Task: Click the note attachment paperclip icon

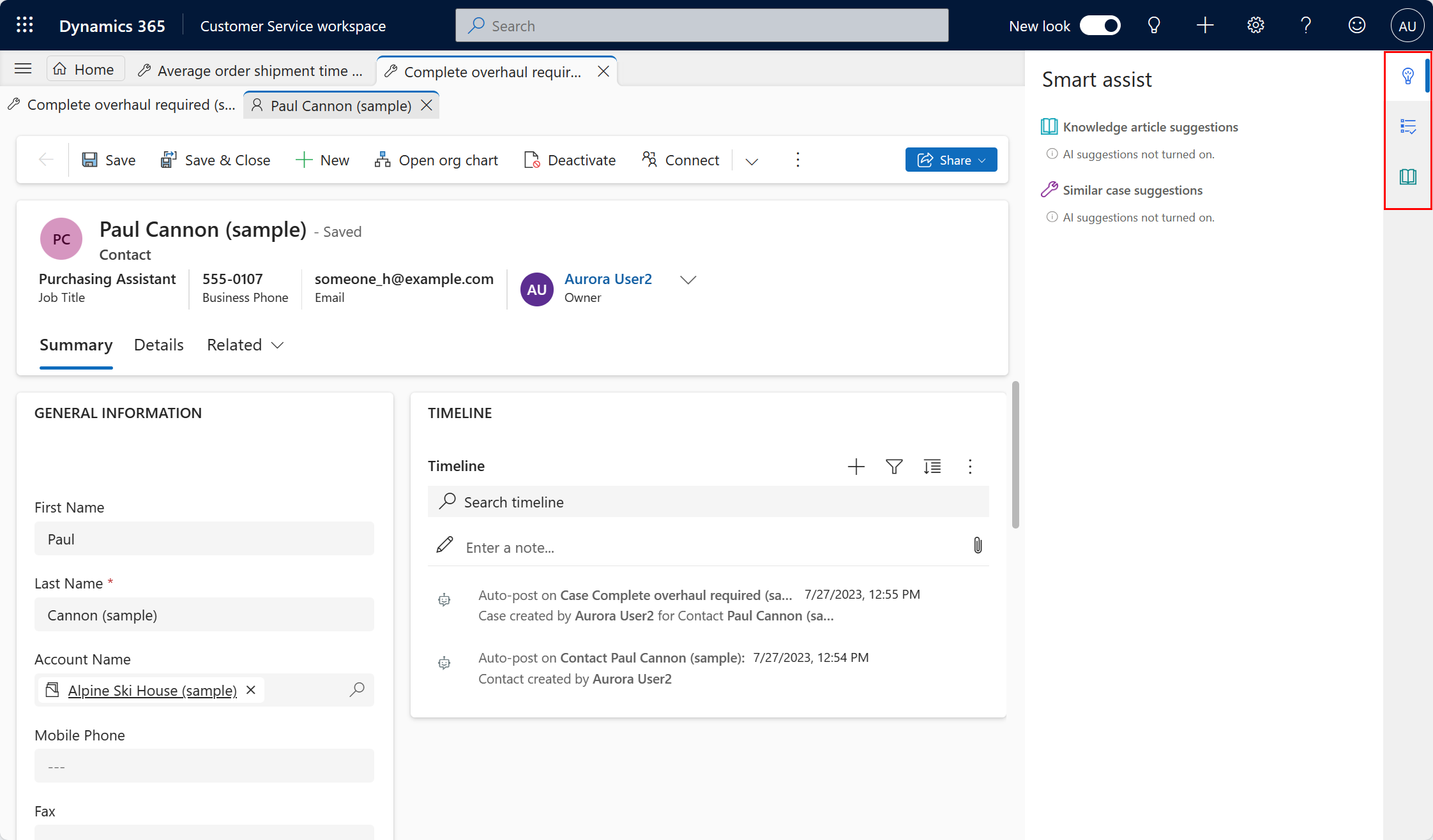Action: (x=978, y=546)
